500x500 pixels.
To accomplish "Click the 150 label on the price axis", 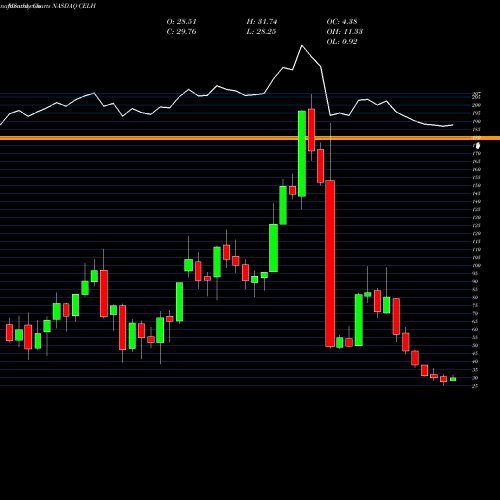I will [x=477, y=186].
